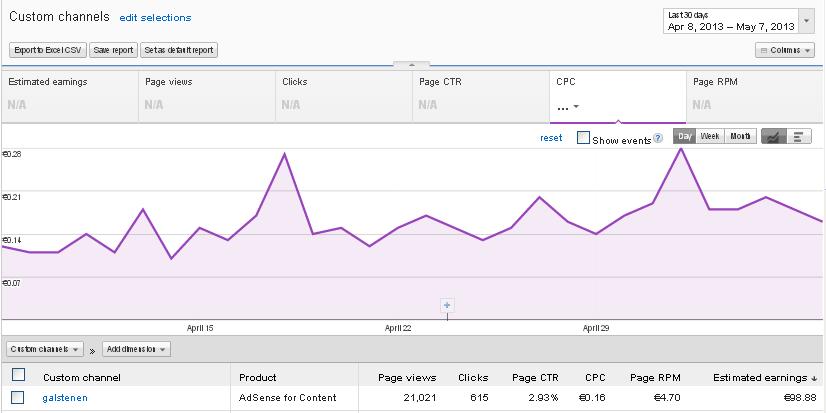Click the €4.70 Page RPM value
Image resolution: width=826 pixels, height=413 pixels.
pos(665,398)
